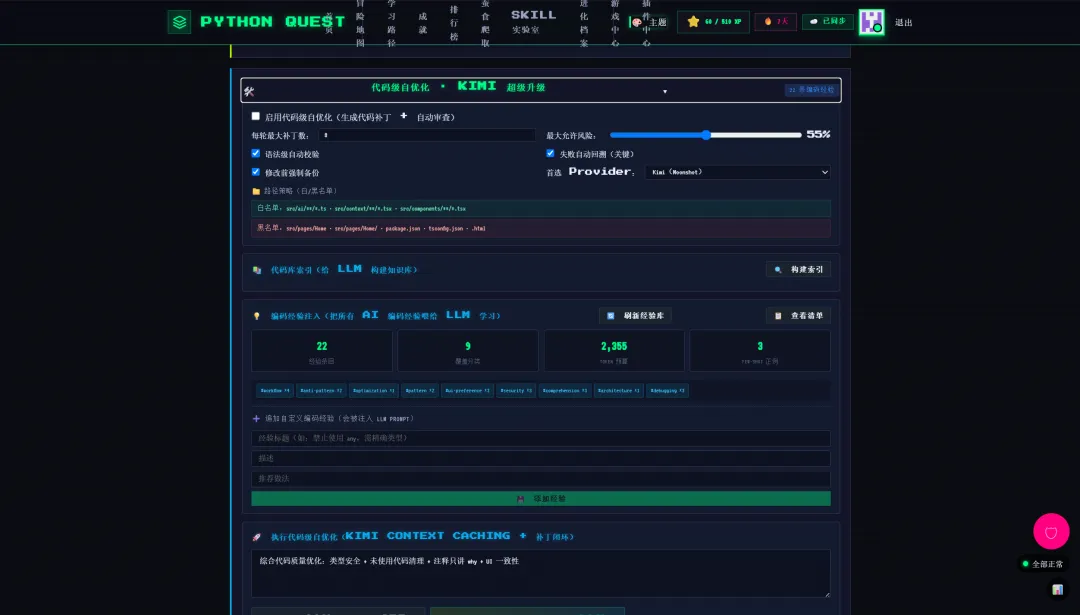Open the Provider dropdown showing Kimi (Moonshot)
Screen dimensions: 1080x615
[737, 172]
